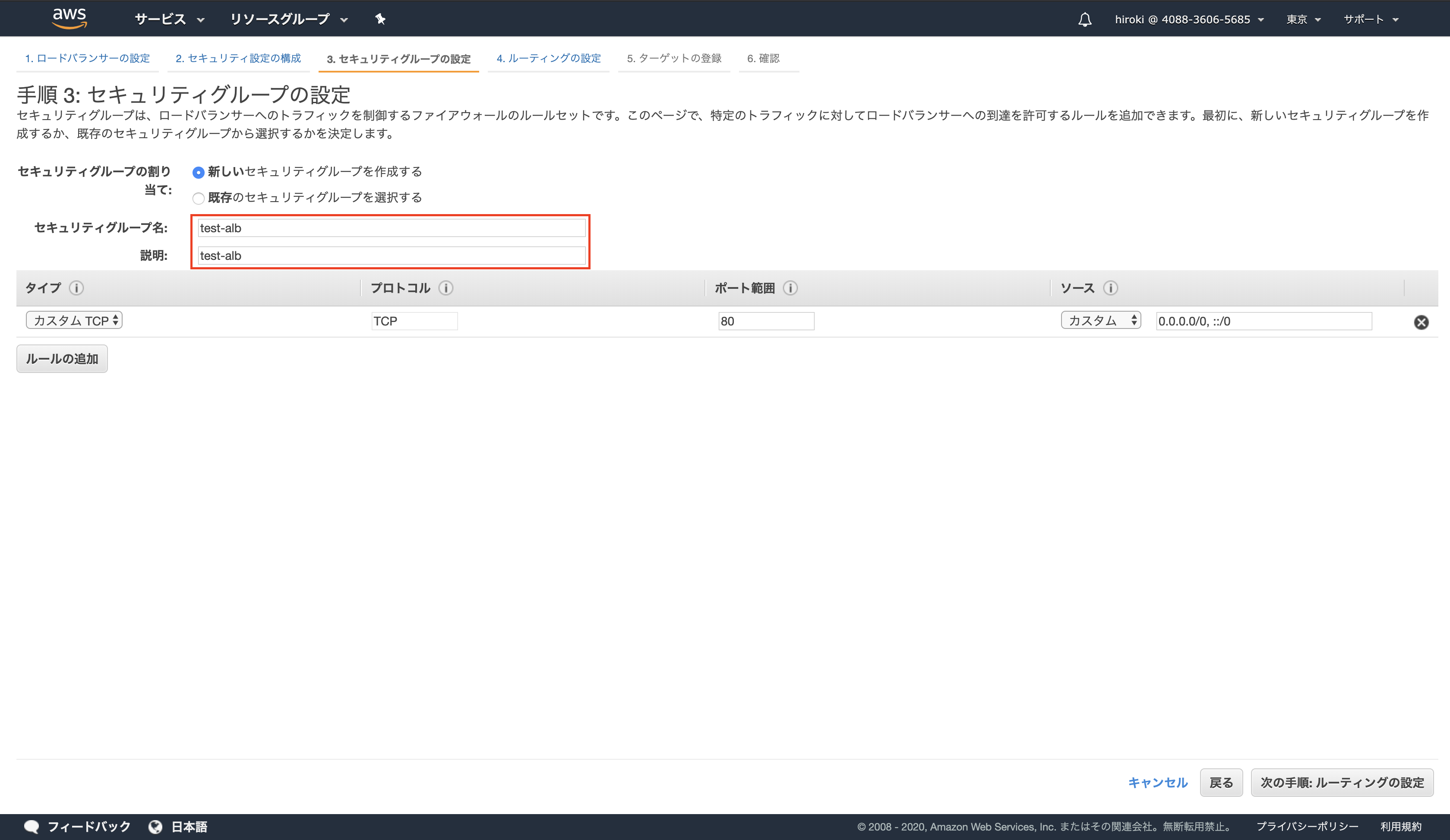Select 既存のセキュリティグループを選択する radio button
Viewport: 1450px width, 840px height.
click(x=199, y=198)
